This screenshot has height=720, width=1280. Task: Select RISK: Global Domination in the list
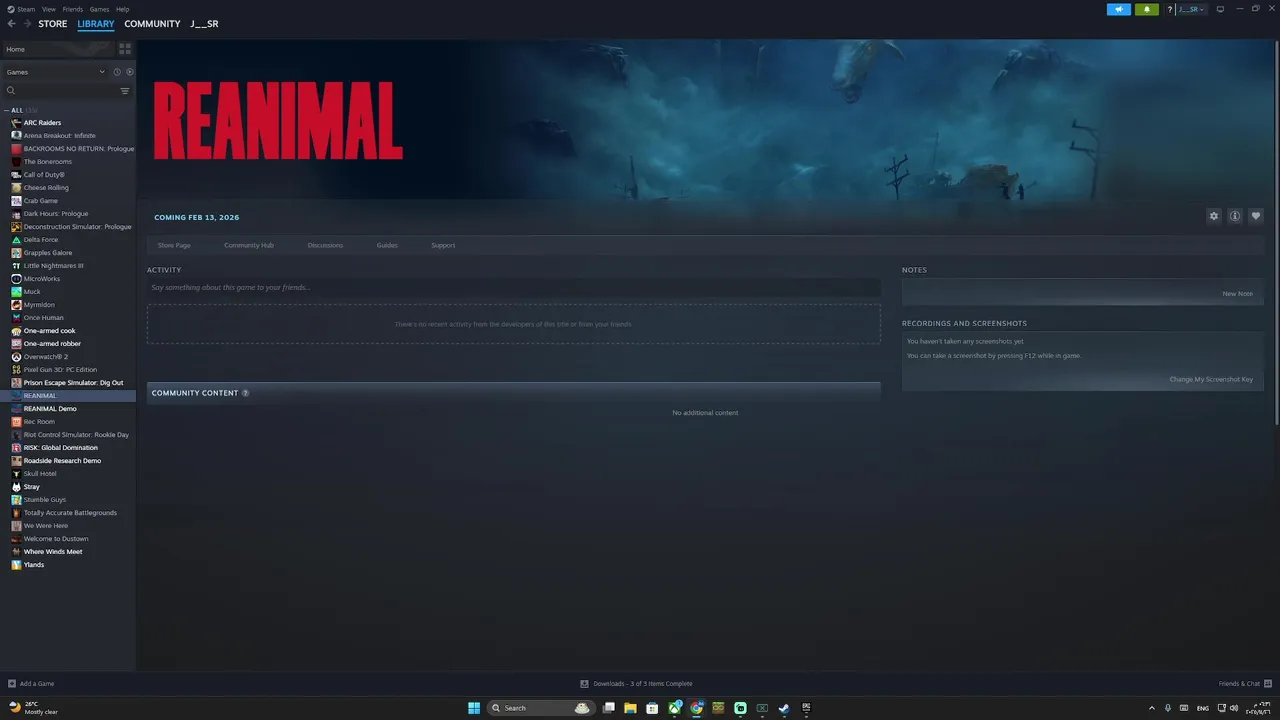coord(61,448)
